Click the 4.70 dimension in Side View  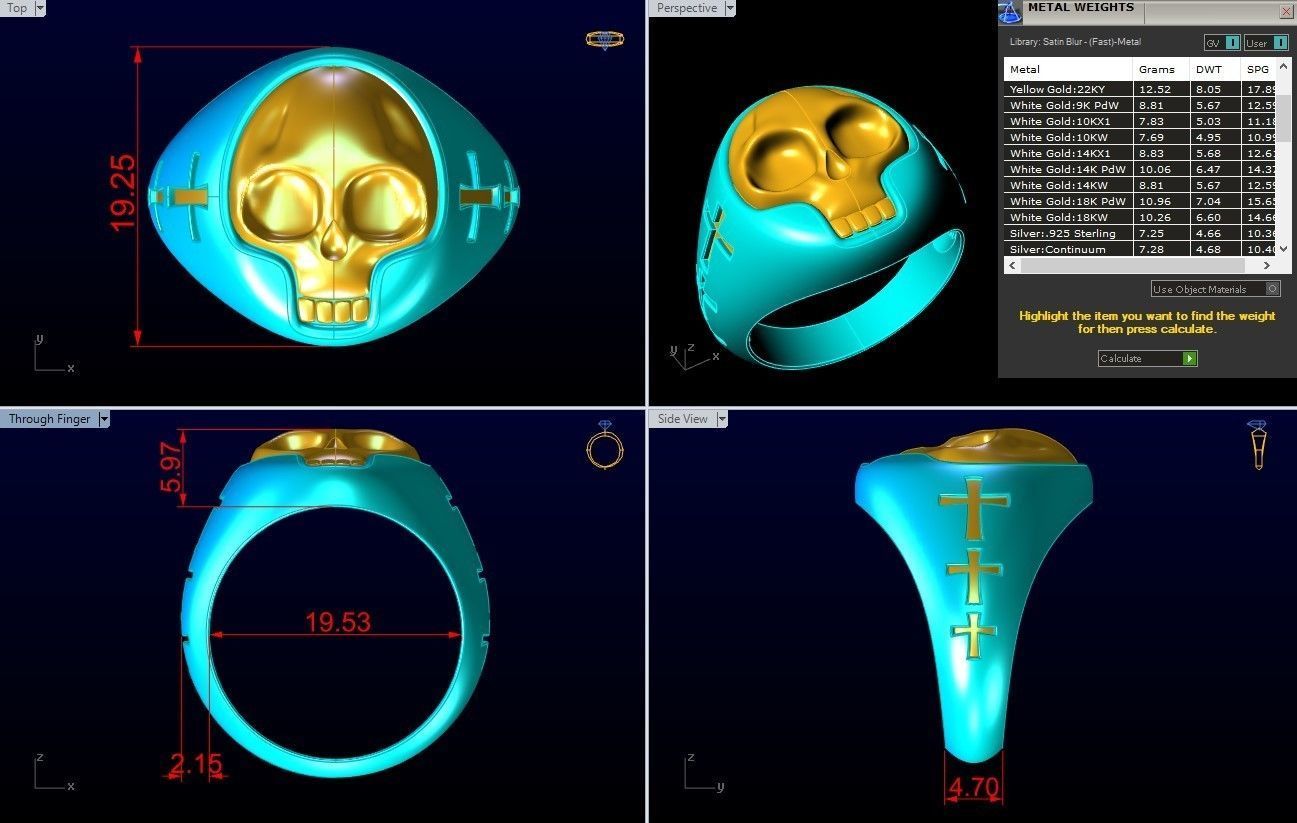[x=974, y=787]
